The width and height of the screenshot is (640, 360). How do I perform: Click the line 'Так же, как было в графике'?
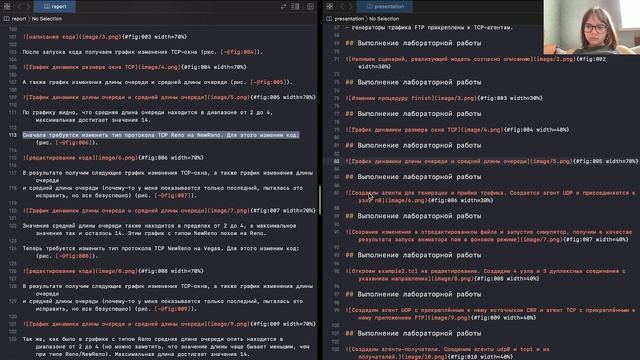[166, 347]
